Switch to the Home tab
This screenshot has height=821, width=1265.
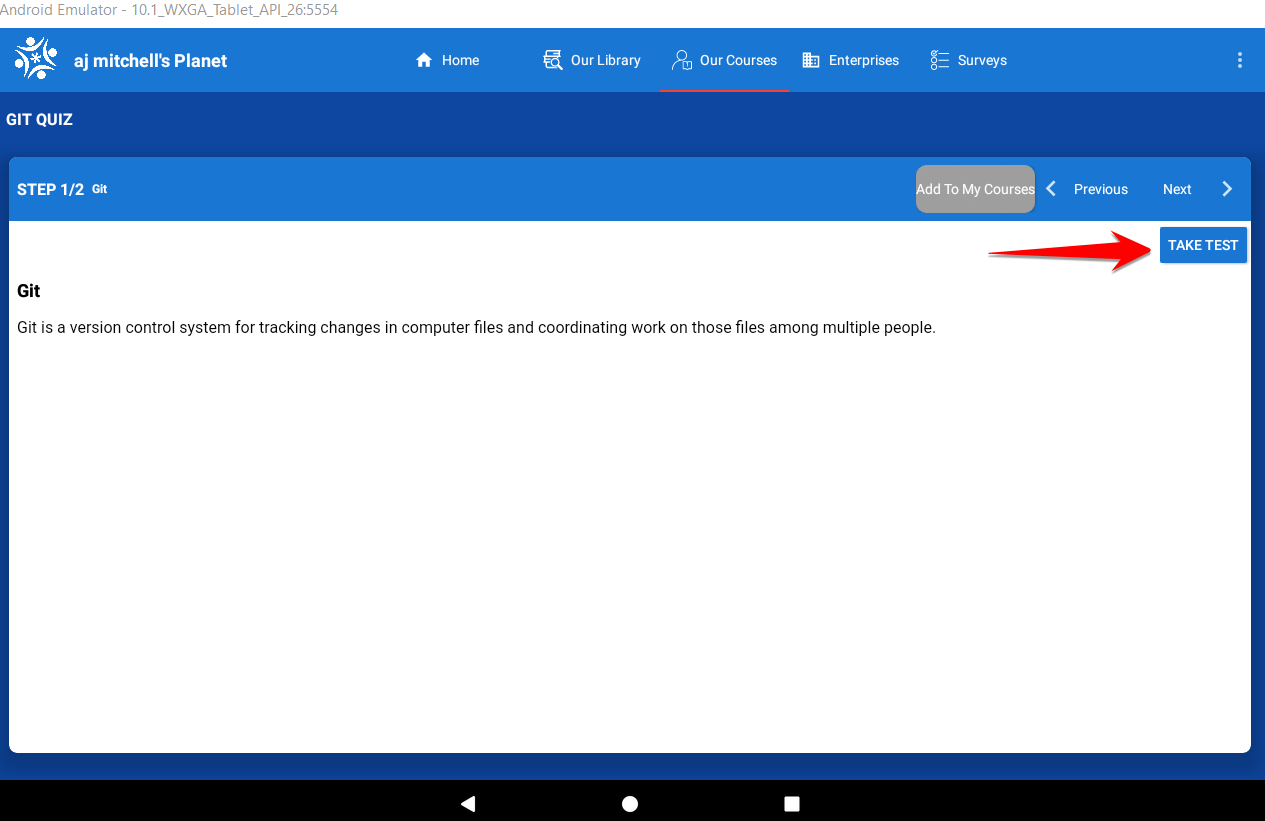click(447, 60)
